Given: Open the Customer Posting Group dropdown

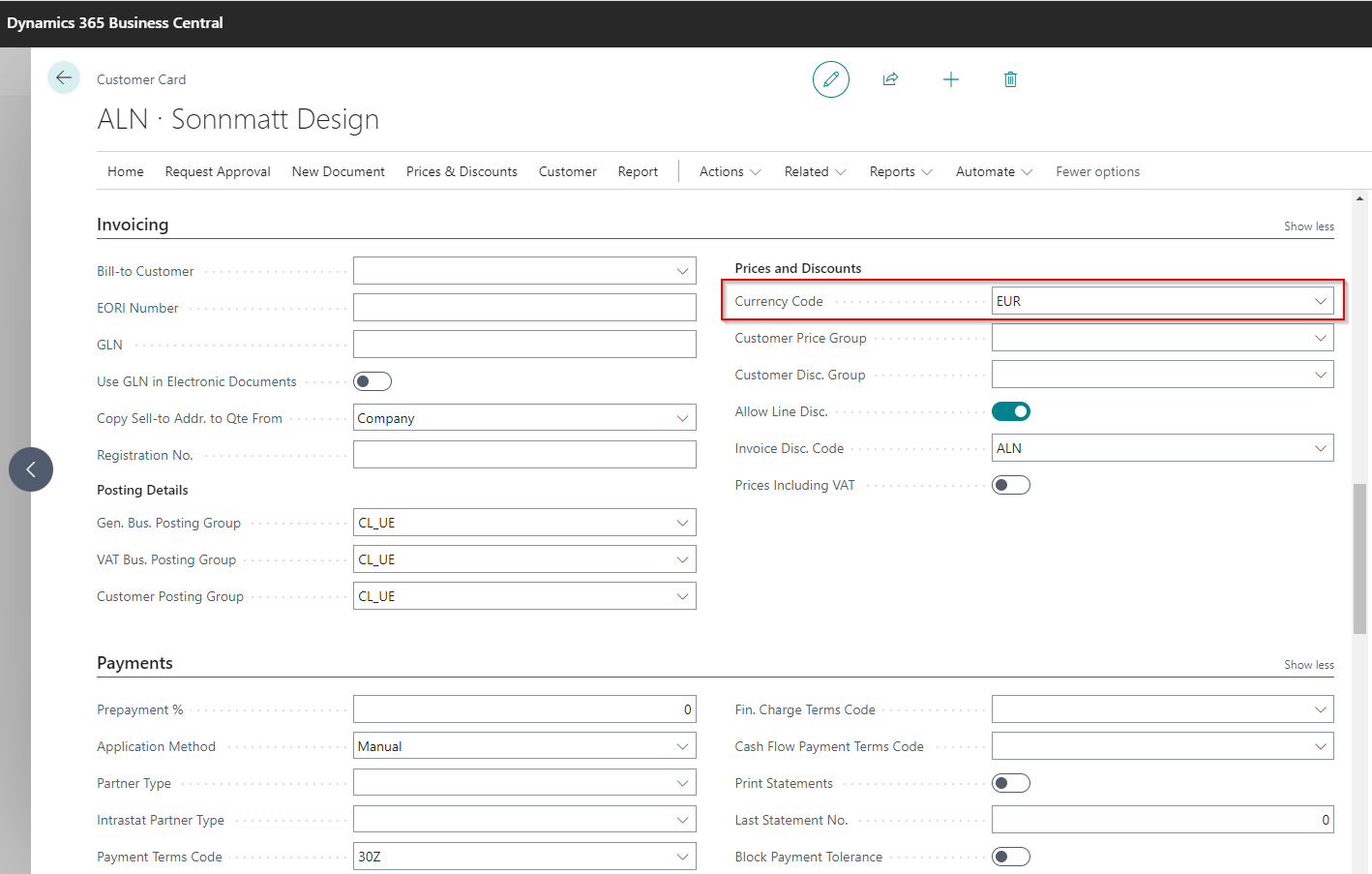Looking at the screenshot, I should (682, 596).
